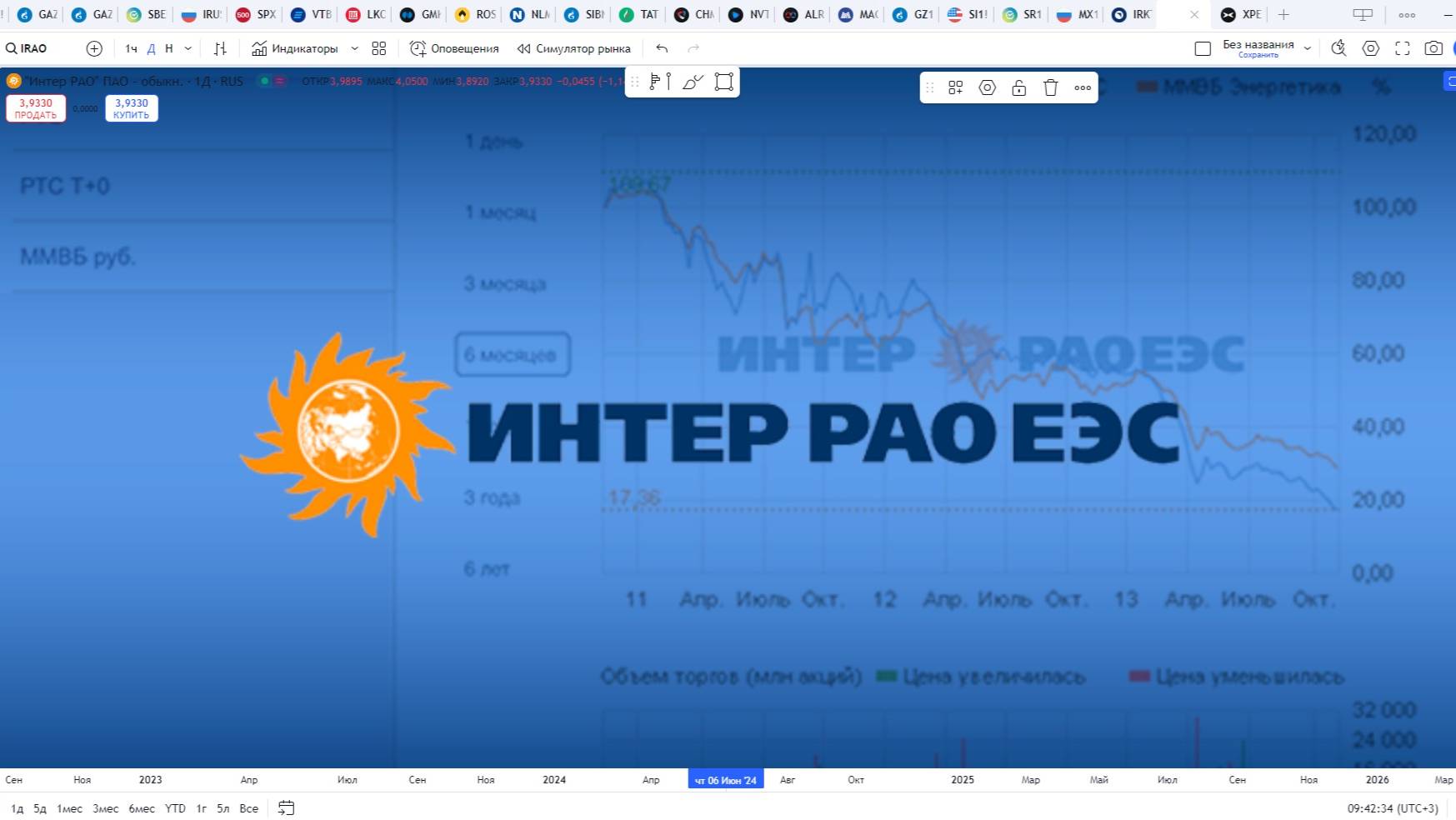
Task: Switch to the VTB tab
Action: click(x=311, y=14)
